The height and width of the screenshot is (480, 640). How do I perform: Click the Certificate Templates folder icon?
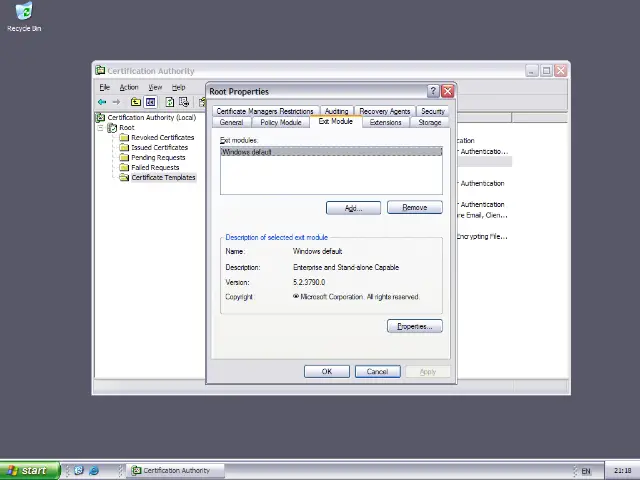pos(124,178)
